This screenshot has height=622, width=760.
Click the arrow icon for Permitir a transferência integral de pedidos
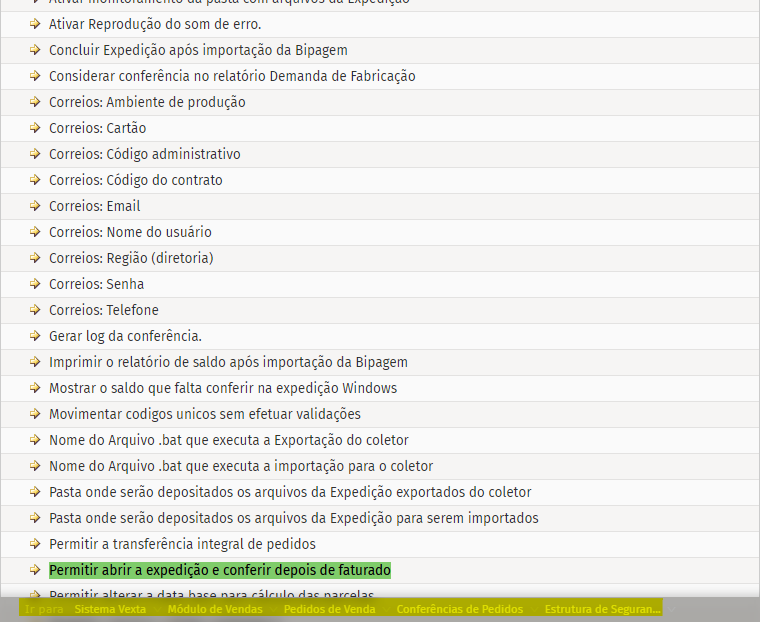tap(36, 544)
